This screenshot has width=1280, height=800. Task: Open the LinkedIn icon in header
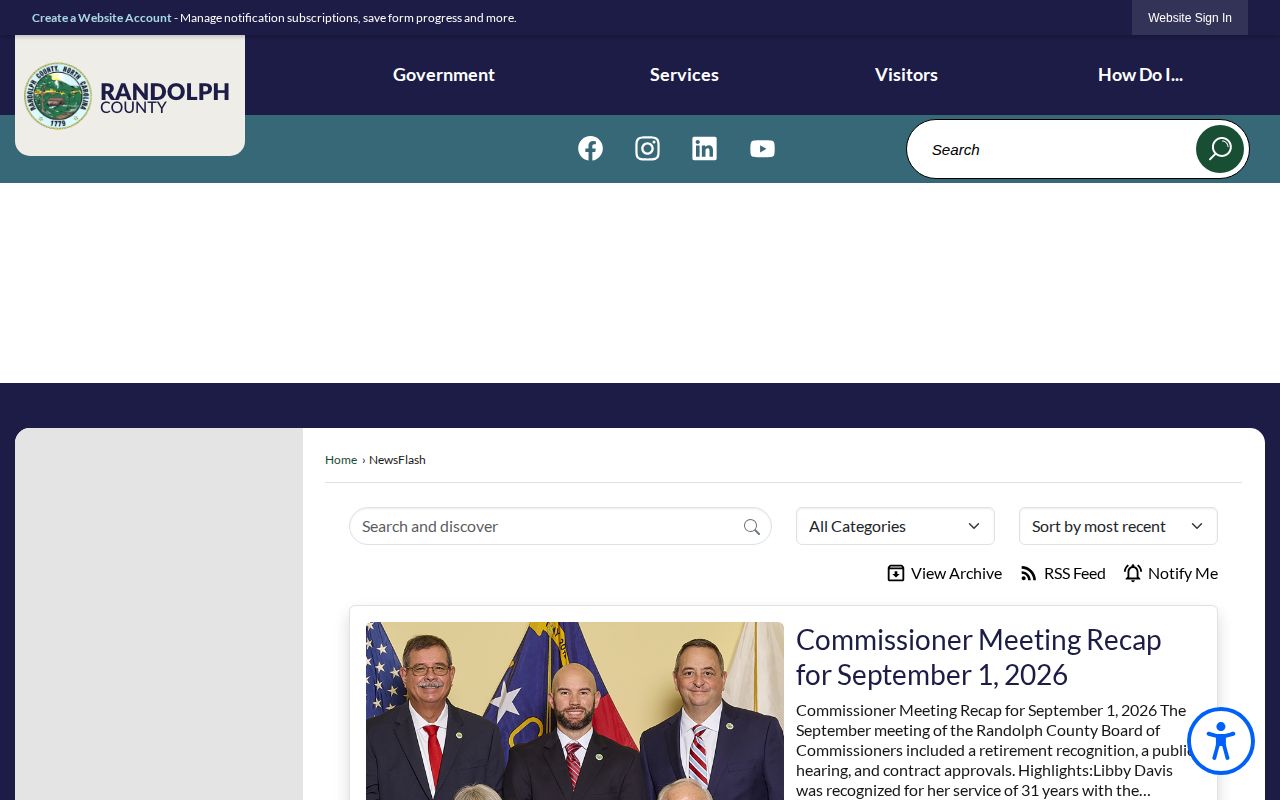704,149
